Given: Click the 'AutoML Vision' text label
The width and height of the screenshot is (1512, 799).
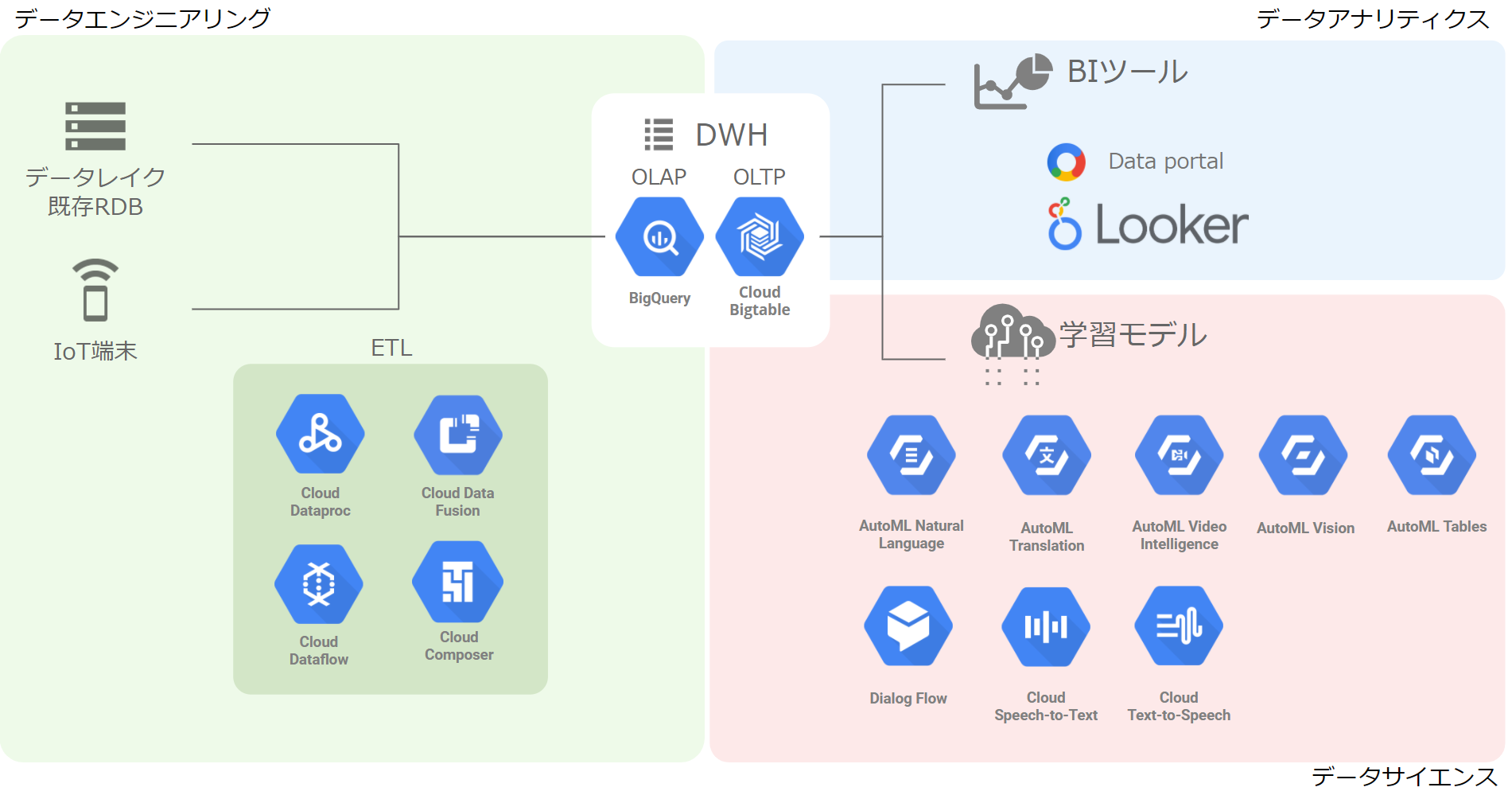Looking at the screenshot, I should click(x=1305, y=528).
